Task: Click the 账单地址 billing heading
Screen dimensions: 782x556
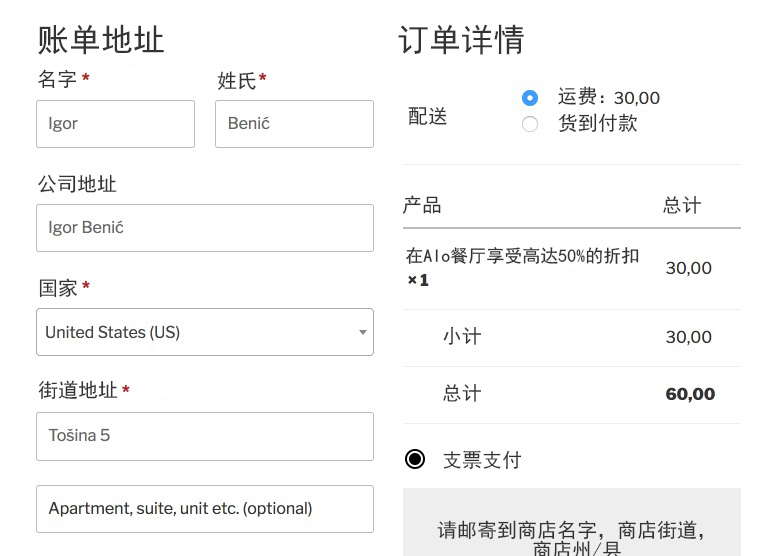Action: (x=101, y=40)
